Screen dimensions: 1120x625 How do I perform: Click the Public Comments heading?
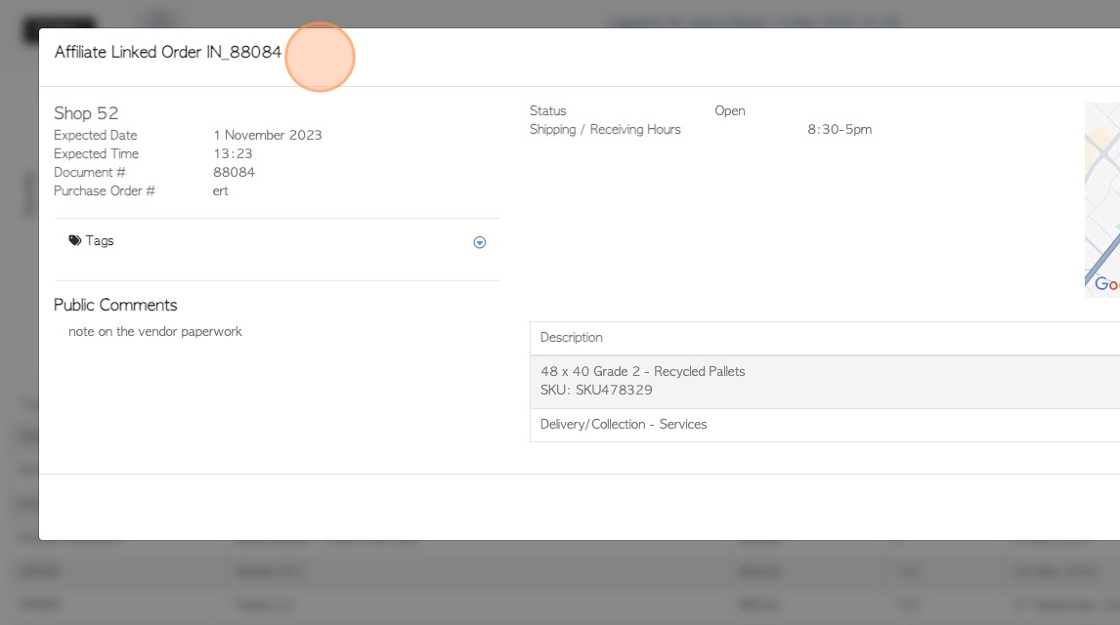tap(115, 305)
